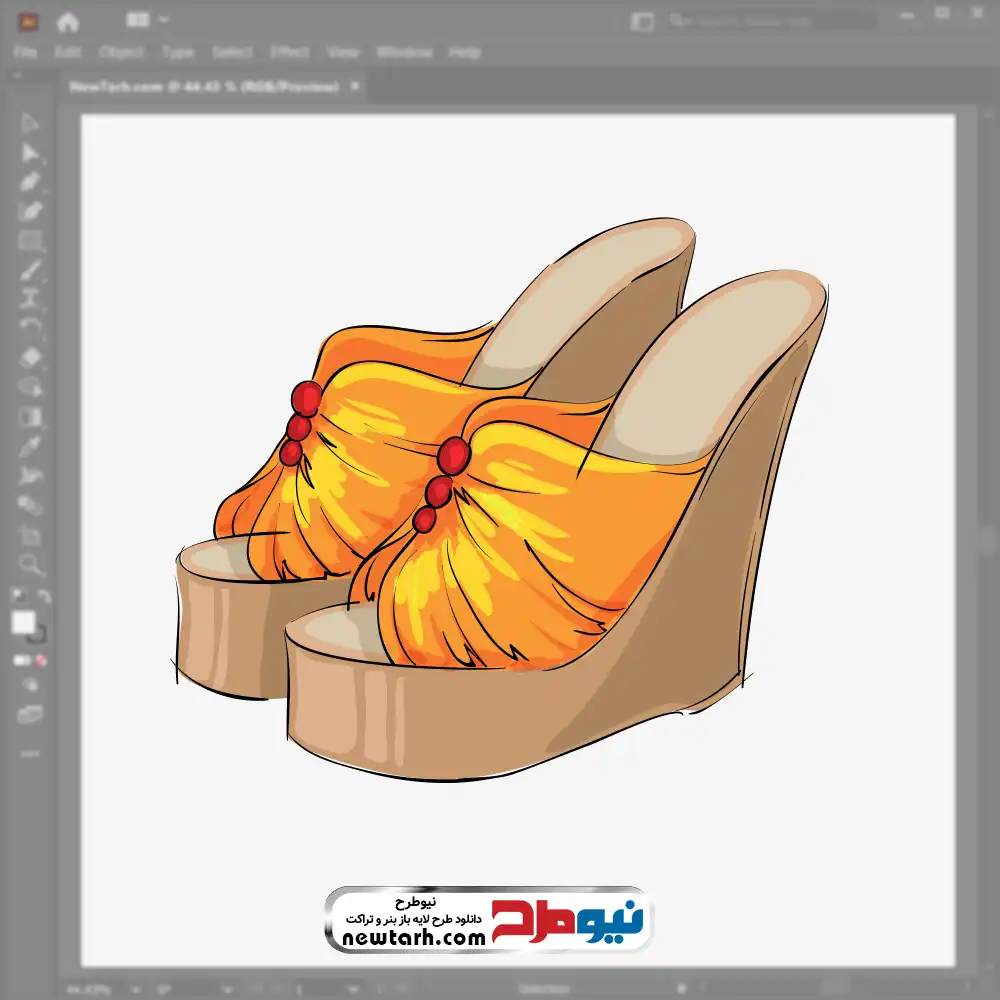Viewport: 1000px width, 1000px height.
Task: Set the fill to None
Action: 41,661
